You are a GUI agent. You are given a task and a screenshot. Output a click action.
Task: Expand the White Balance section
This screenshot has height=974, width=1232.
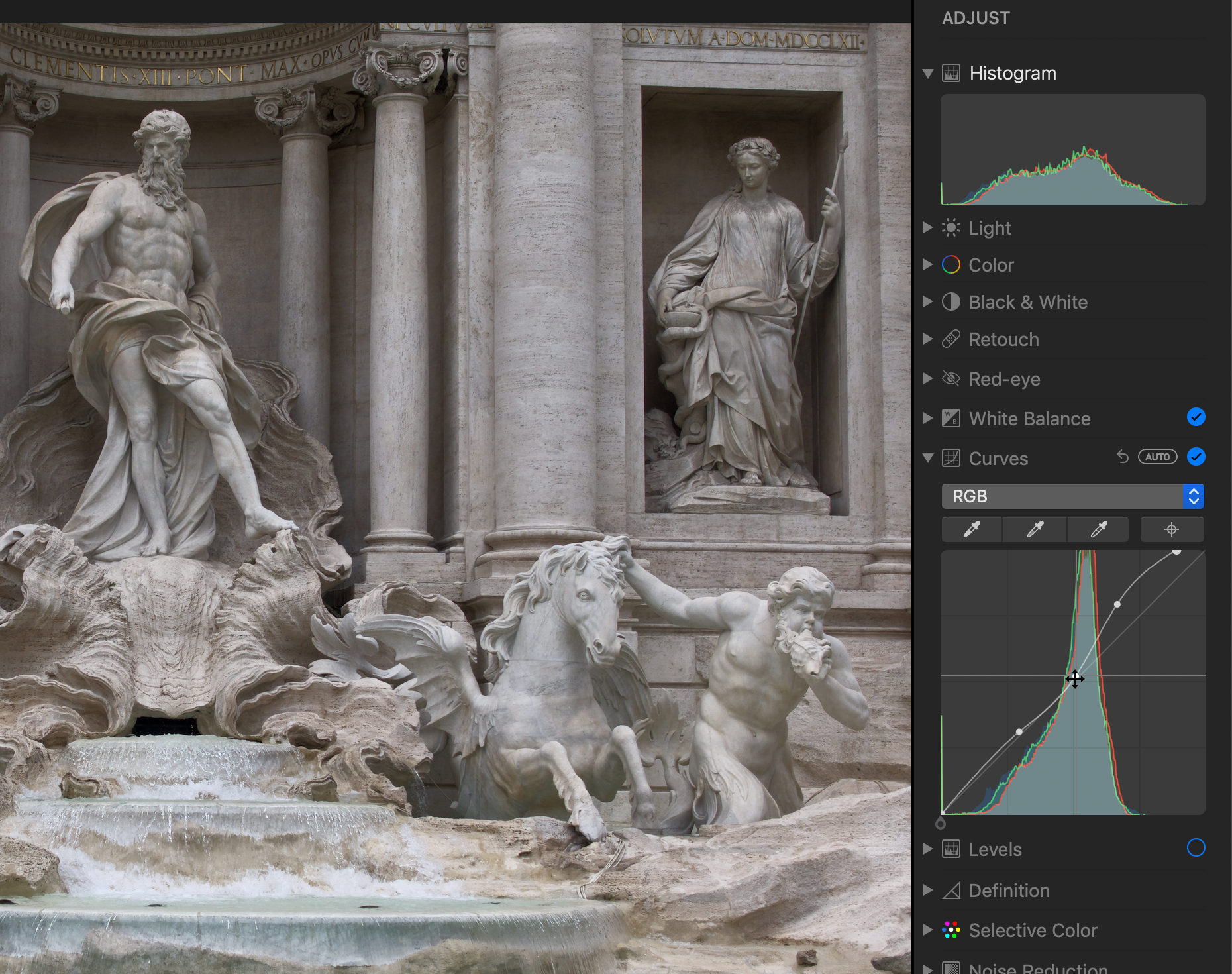point(928,418)
